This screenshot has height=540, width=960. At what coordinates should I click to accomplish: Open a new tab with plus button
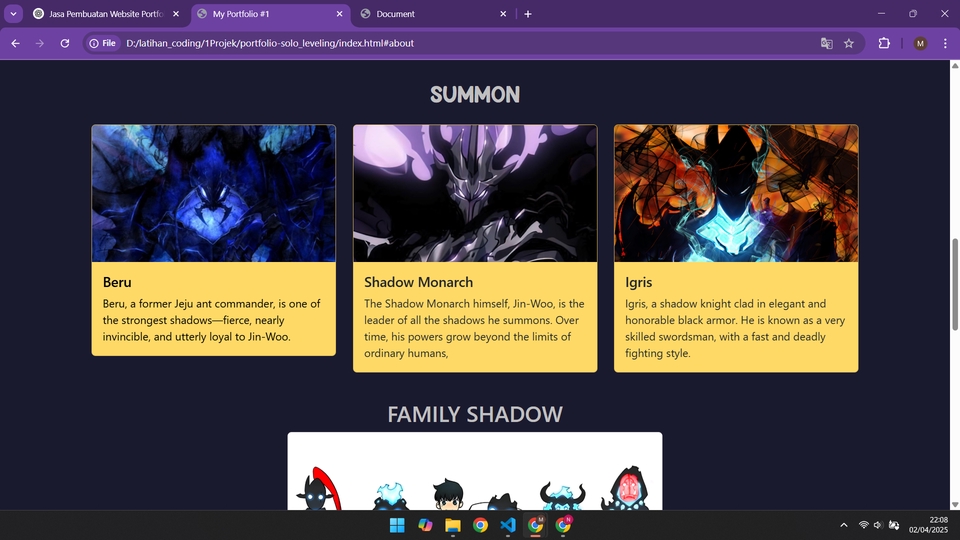pos(528,14)
